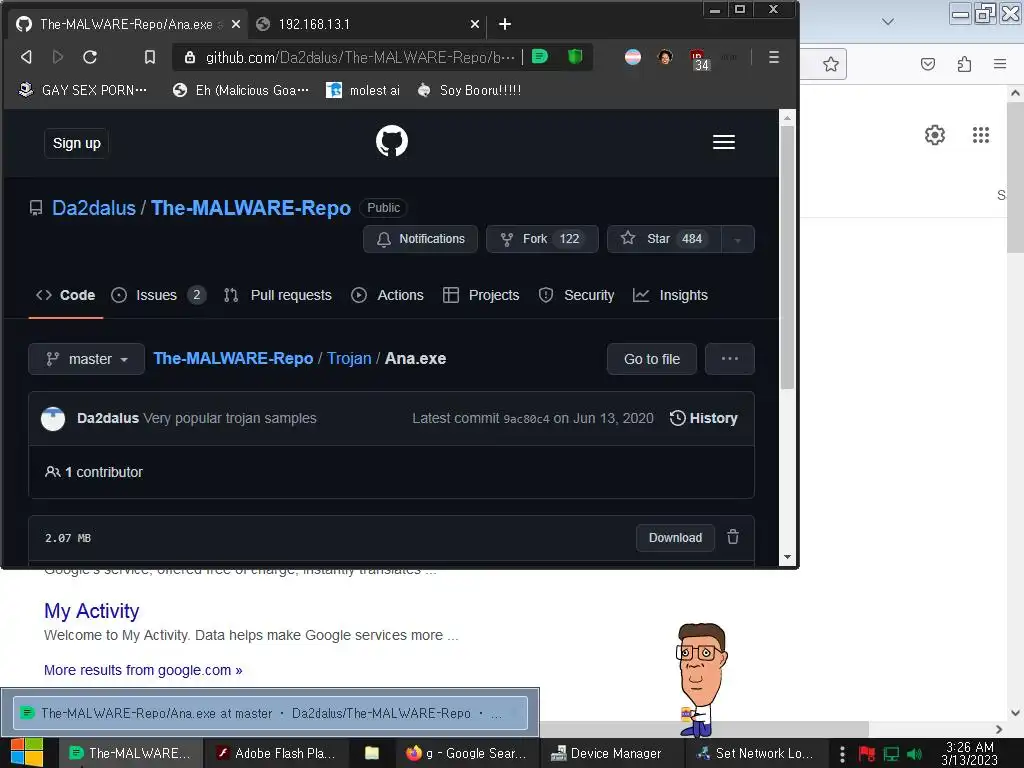Click the volume speaker tray icon
Image resolution: width=1024 pixels, height=768 pixels.
(x=914, y=754)
